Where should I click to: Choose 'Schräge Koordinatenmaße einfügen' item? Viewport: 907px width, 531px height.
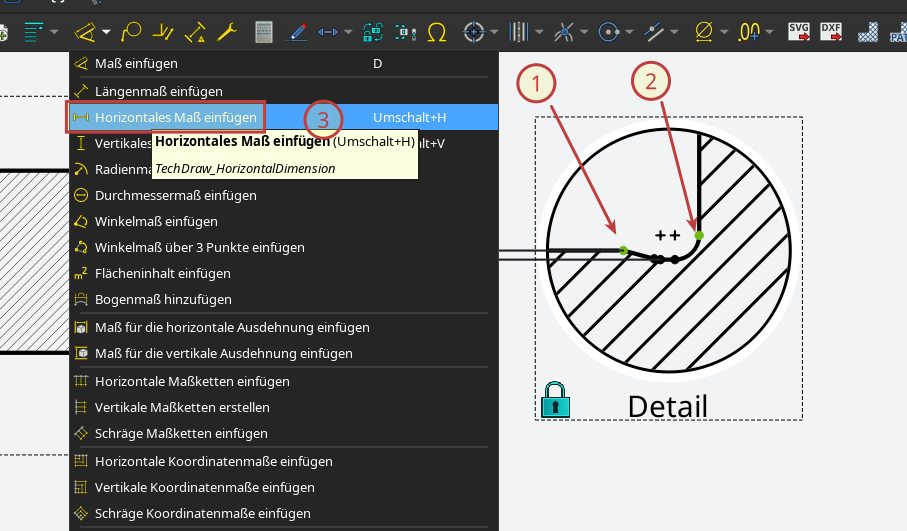click(x=202, y=513)
